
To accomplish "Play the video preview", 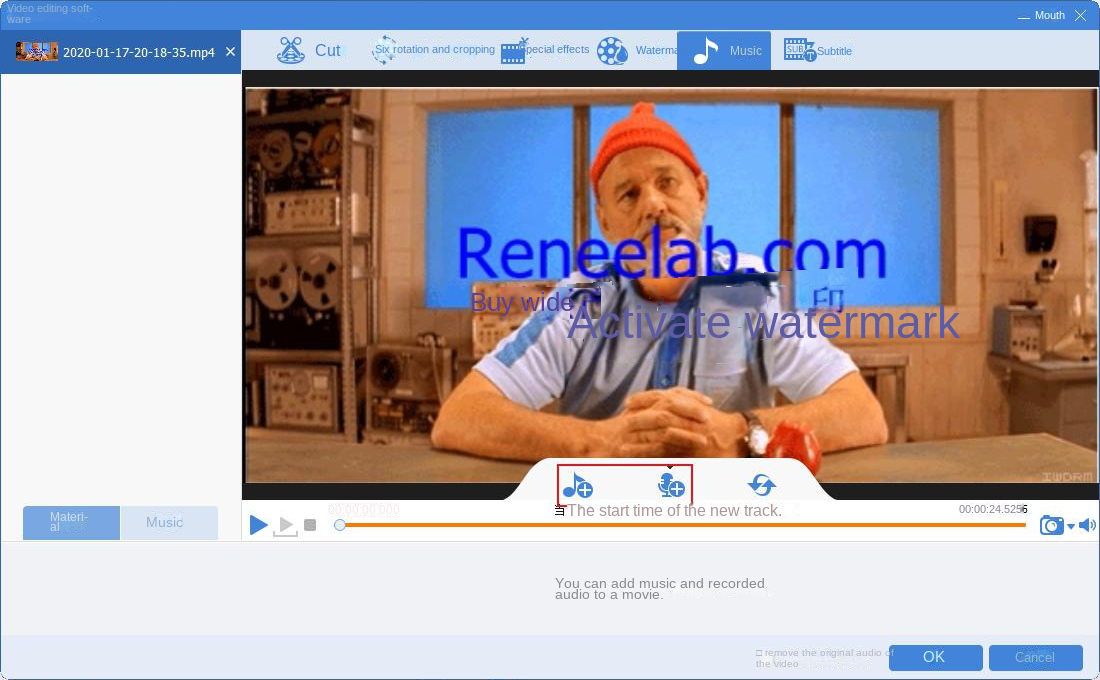I will [x=258, y=524].
